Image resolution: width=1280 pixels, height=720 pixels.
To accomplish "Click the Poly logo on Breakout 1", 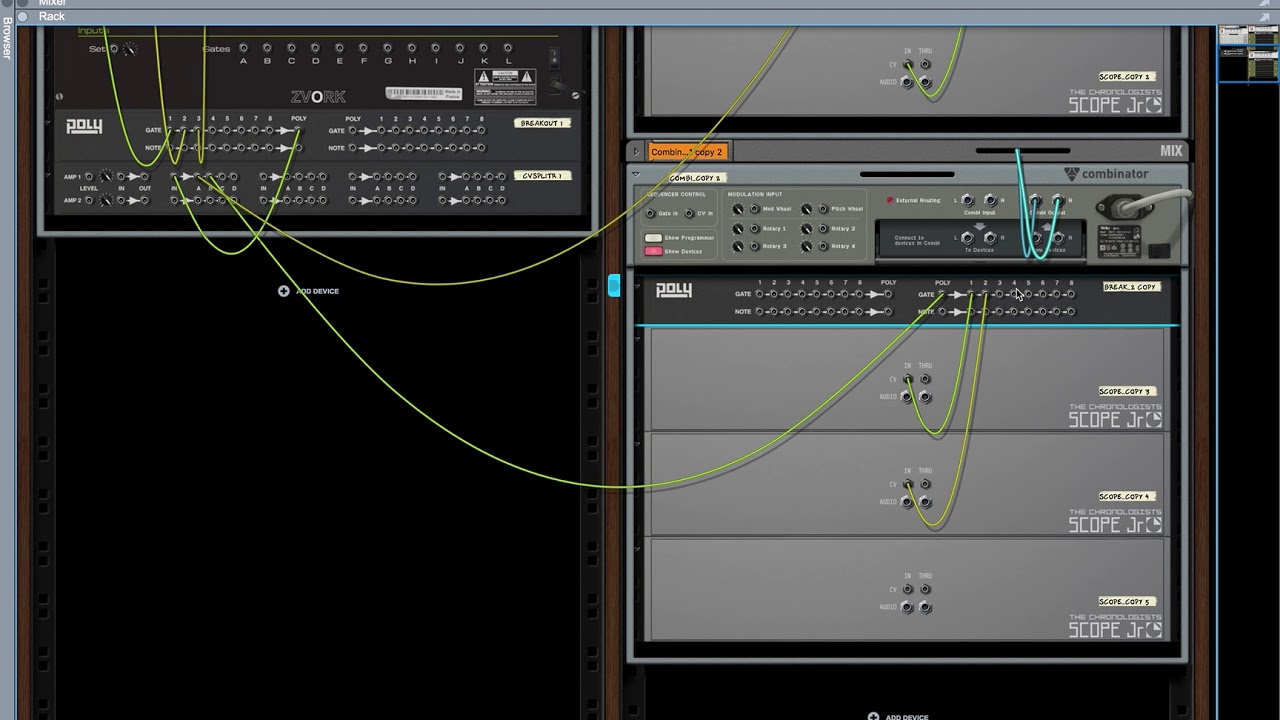I will [x=84, y=126].
